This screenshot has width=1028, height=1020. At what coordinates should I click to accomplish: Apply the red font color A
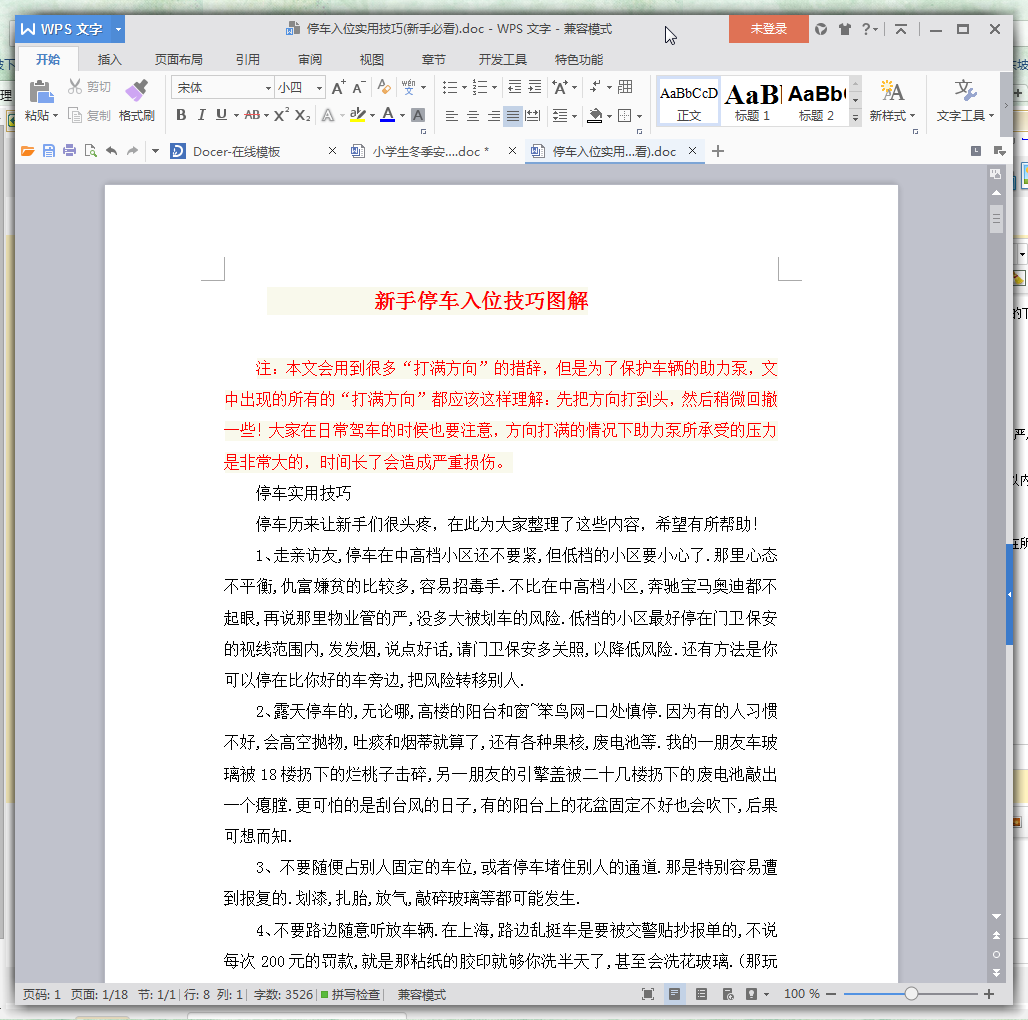387,115
